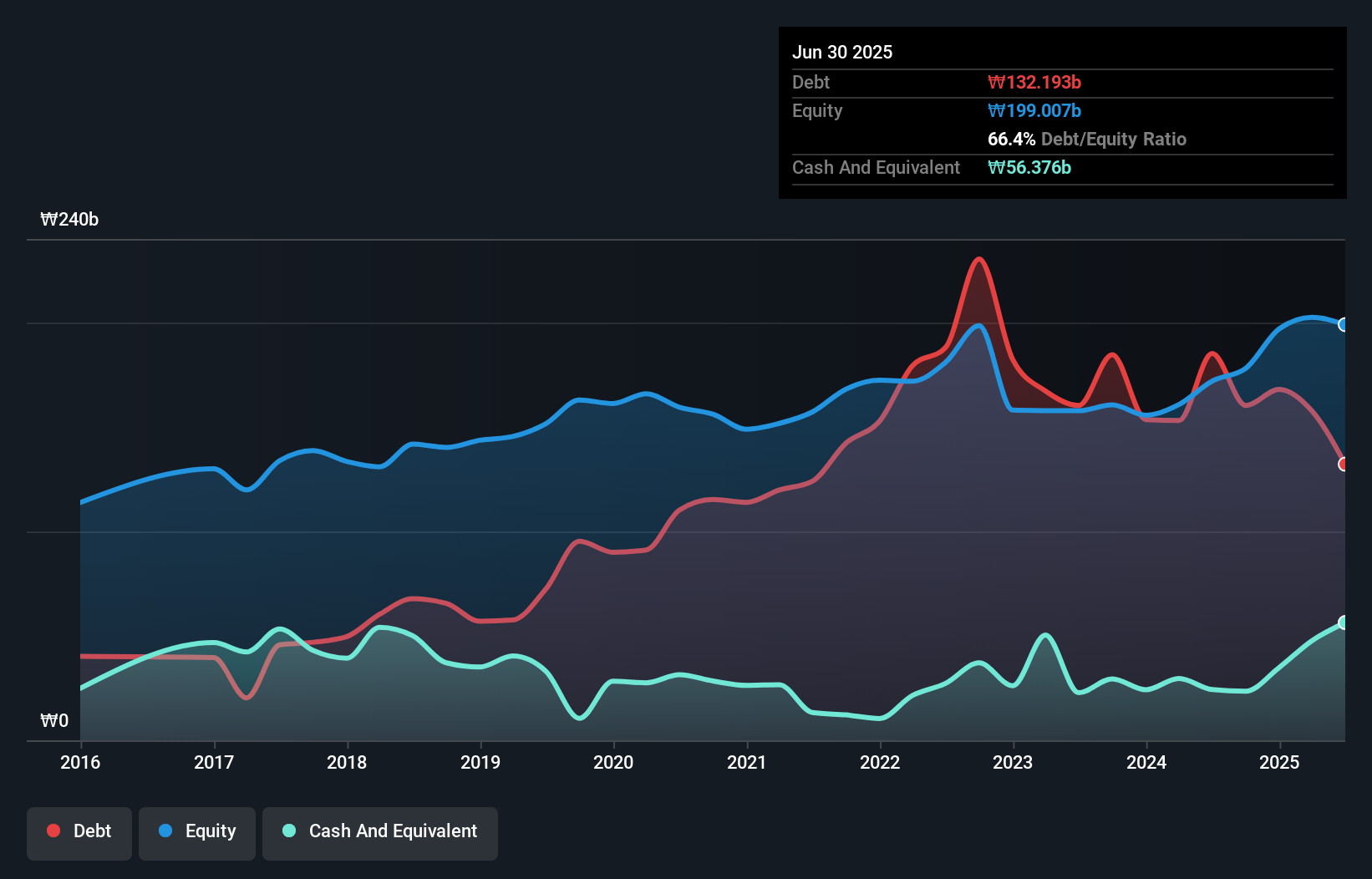The height and width of the screenshot is (879, 1372).
Task: Click the ₩132.193b debt value
Action: click(x=1034, y=82)
